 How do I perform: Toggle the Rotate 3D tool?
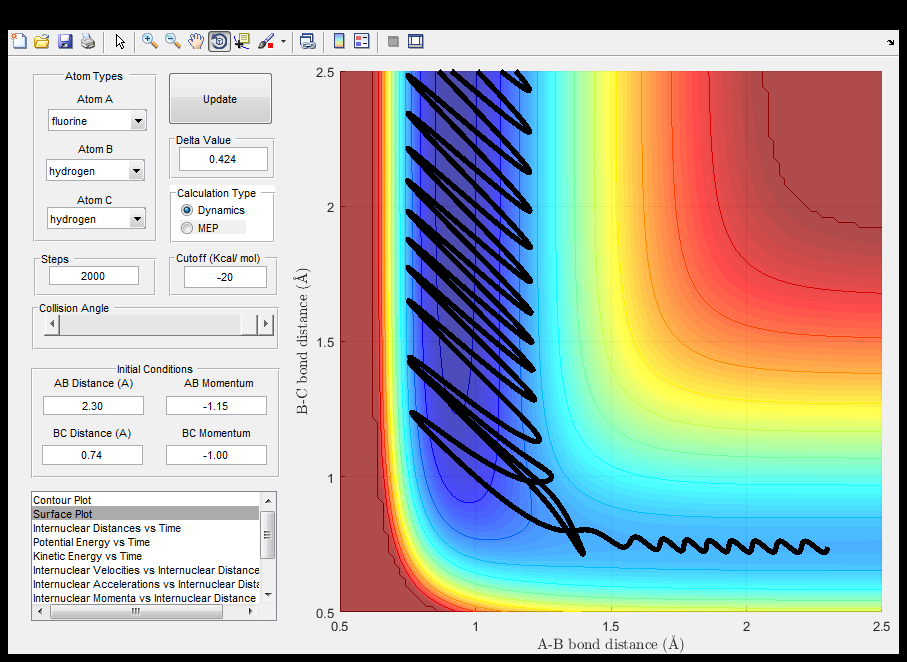pos(219,41)
